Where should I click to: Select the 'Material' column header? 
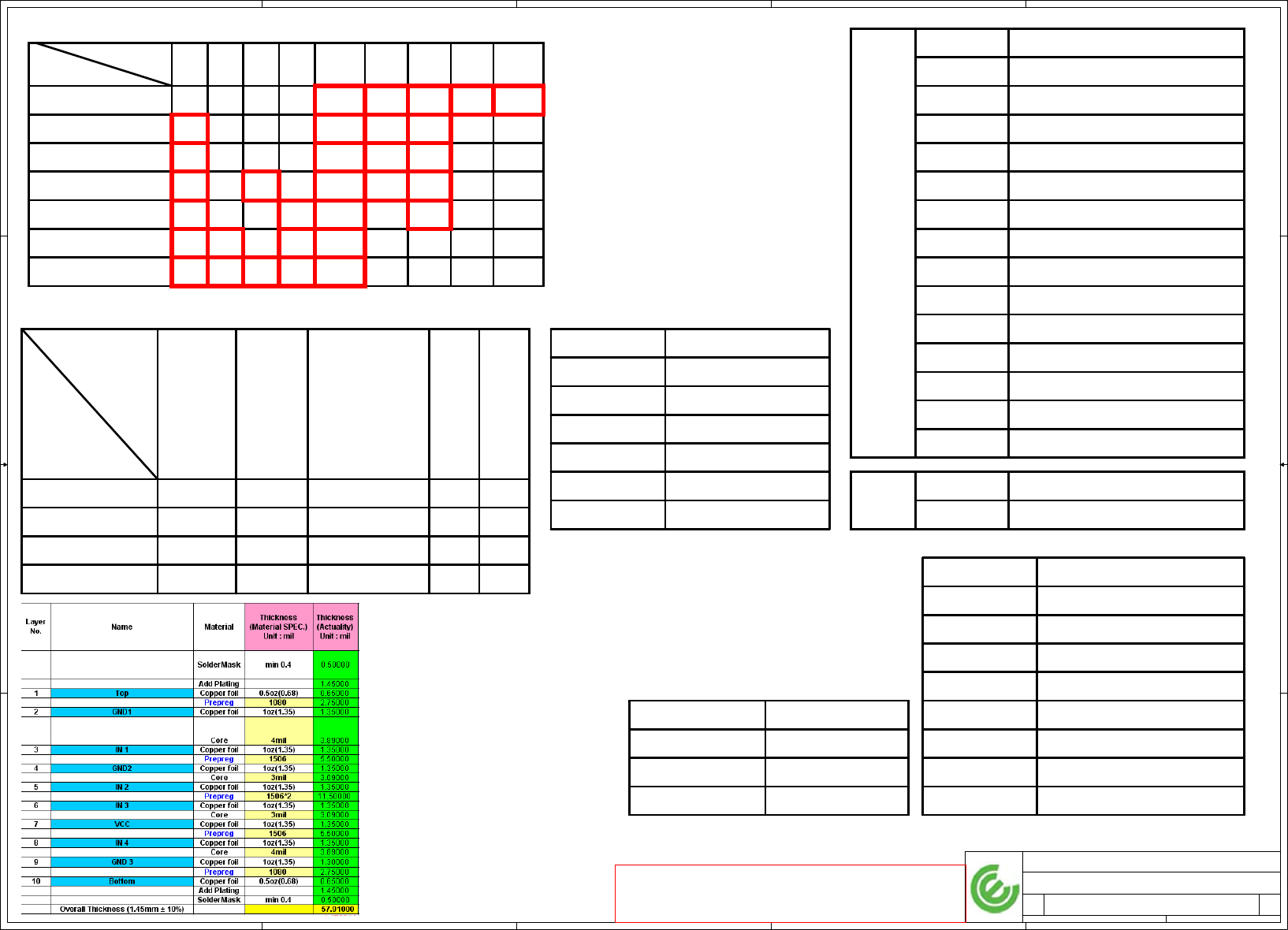tap(219, 627)
